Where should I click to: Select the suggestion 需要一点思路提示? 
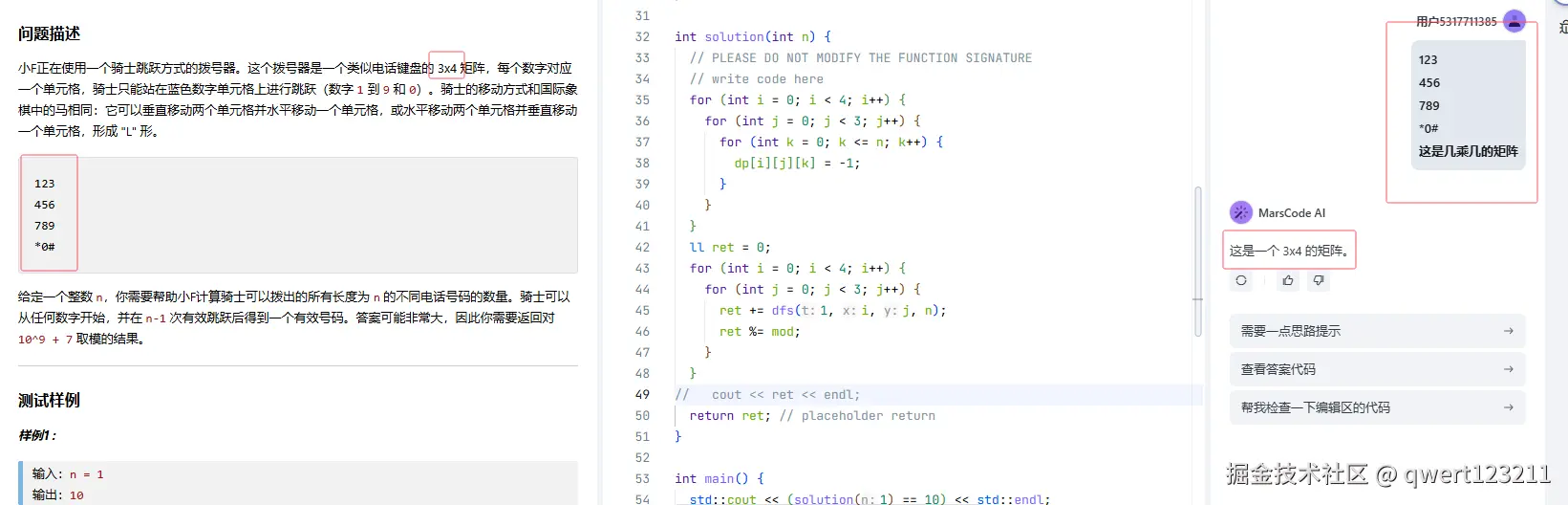point(1377,331)
